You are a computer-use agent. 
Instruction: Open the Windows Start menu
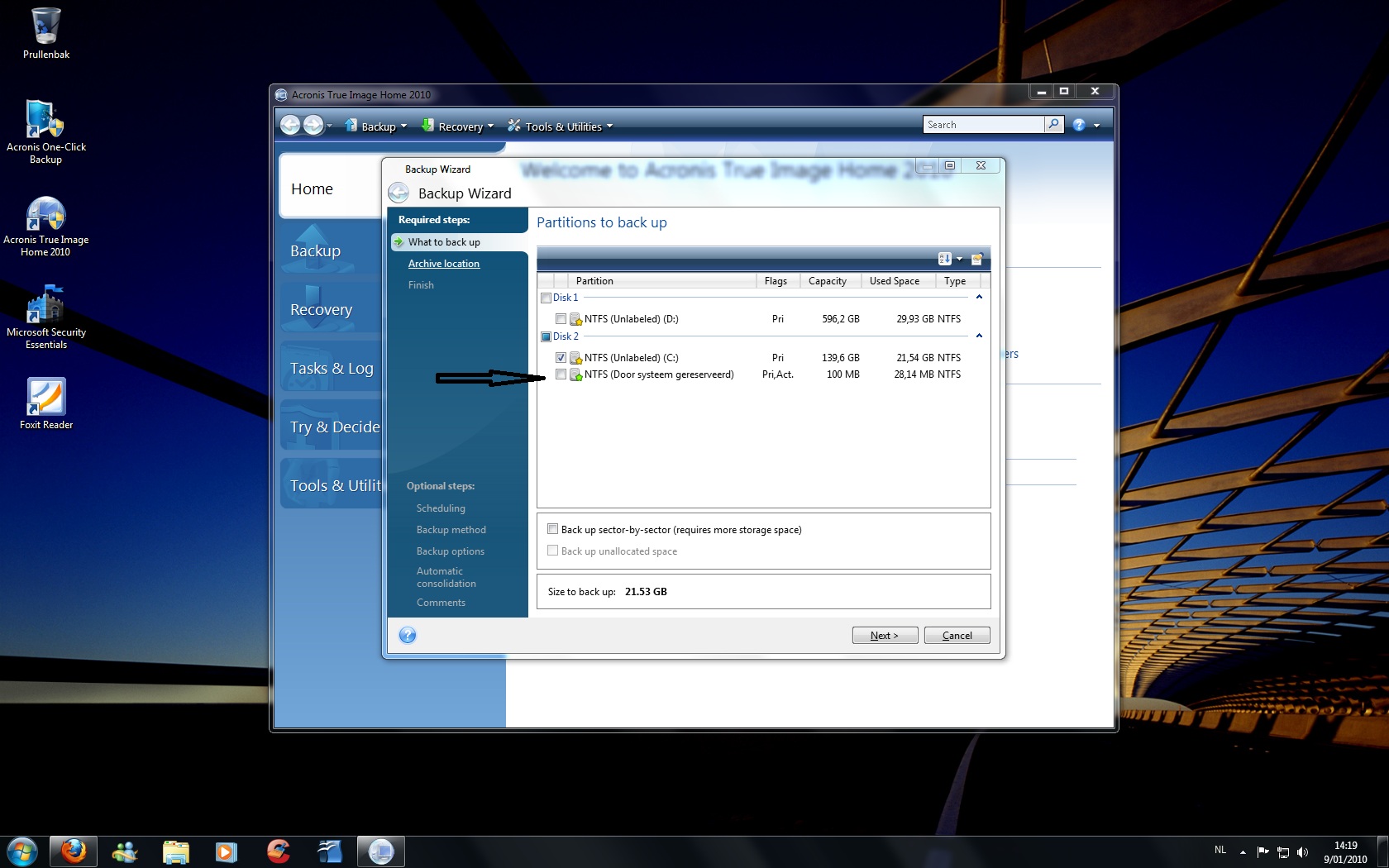(x=22, y=851)
